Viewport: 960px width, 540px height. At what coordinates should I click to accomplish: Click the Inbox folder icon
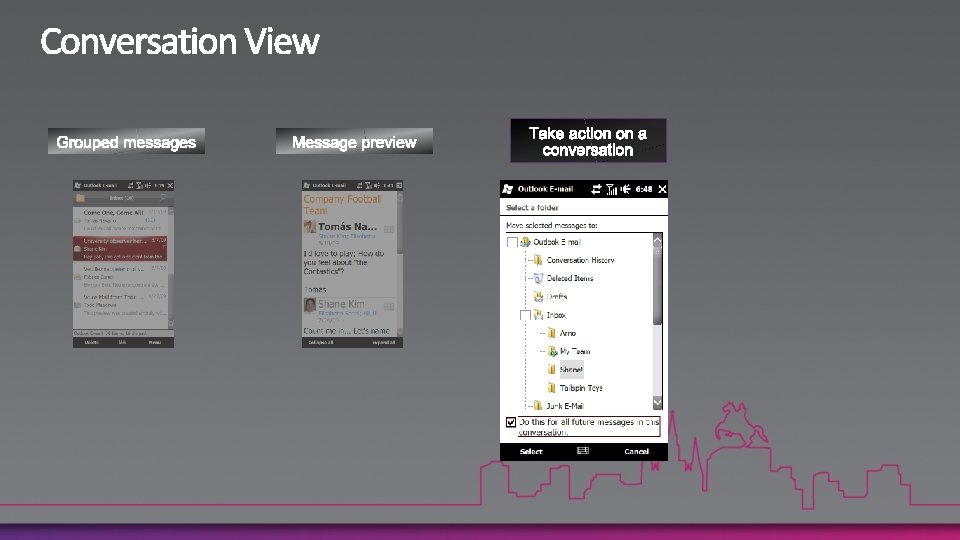(538, 315)
